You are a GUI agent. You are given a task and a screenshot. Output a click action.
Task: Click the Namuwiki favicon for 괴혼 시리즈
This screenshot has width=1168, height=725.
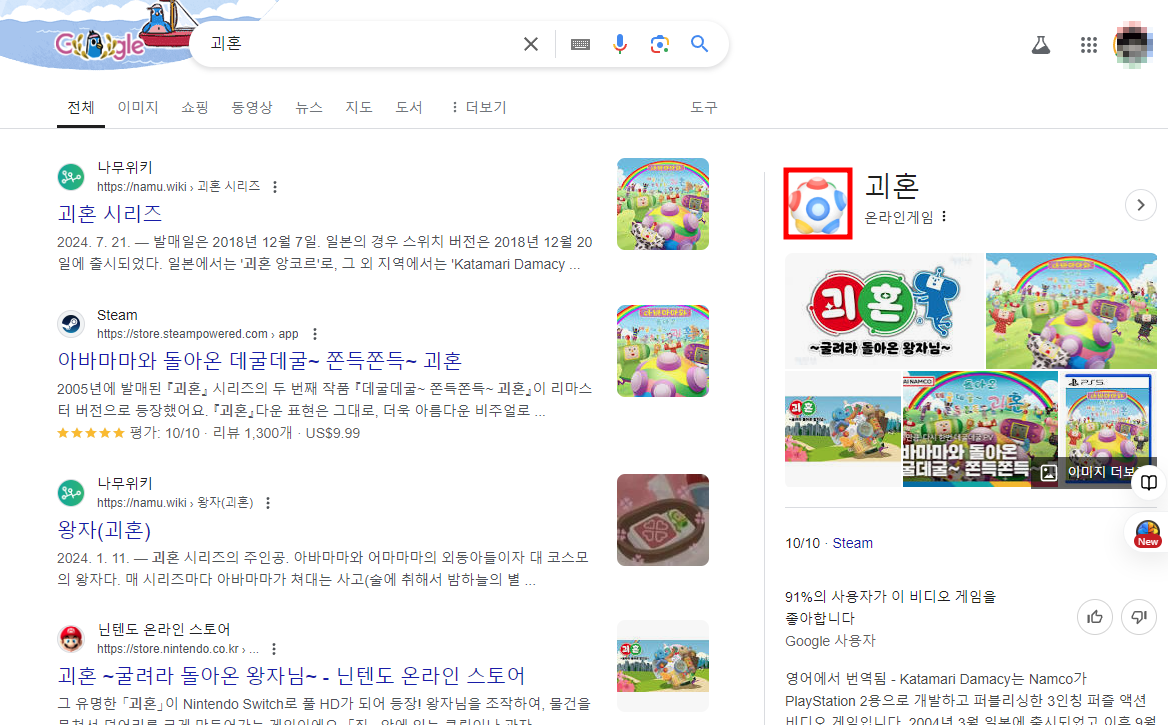click(x=71, y=177)
